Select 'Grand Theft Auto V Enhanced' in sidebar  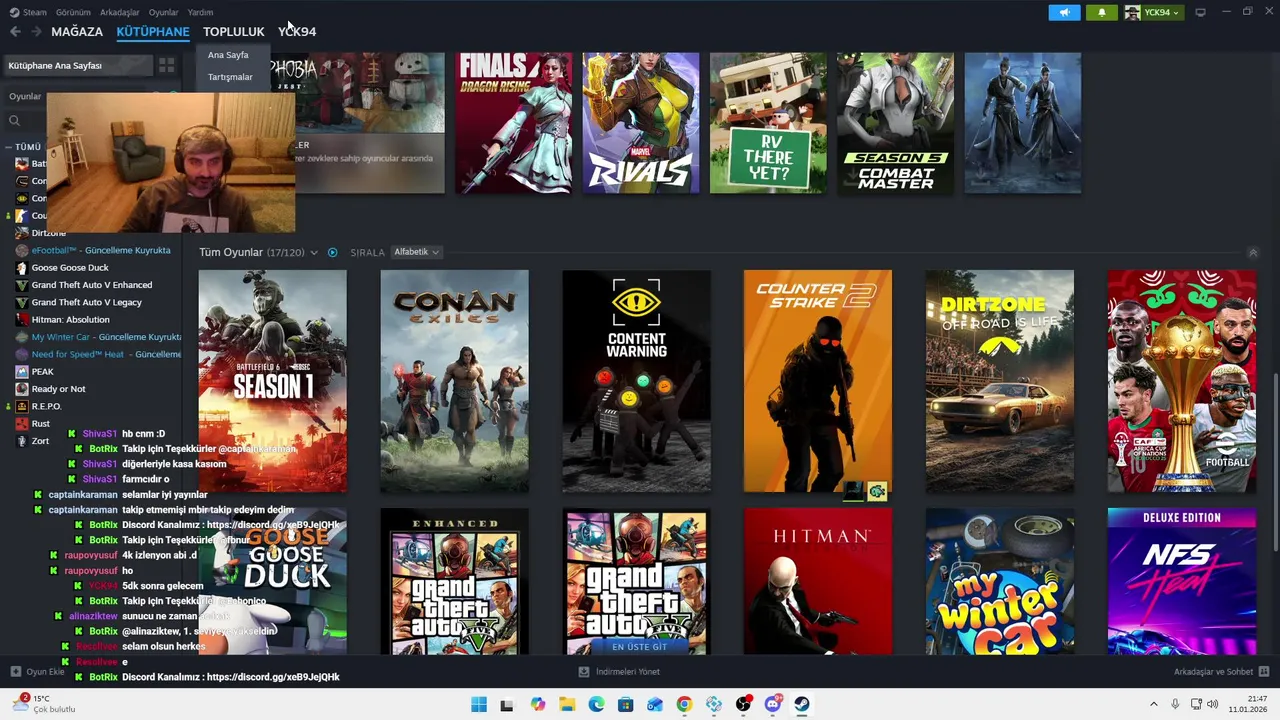[x=92, y=285]
